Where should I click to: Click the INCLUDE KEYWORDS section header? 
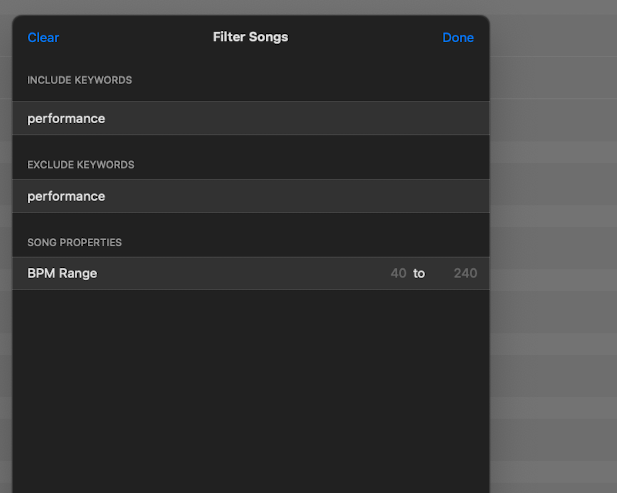point(79,80)
